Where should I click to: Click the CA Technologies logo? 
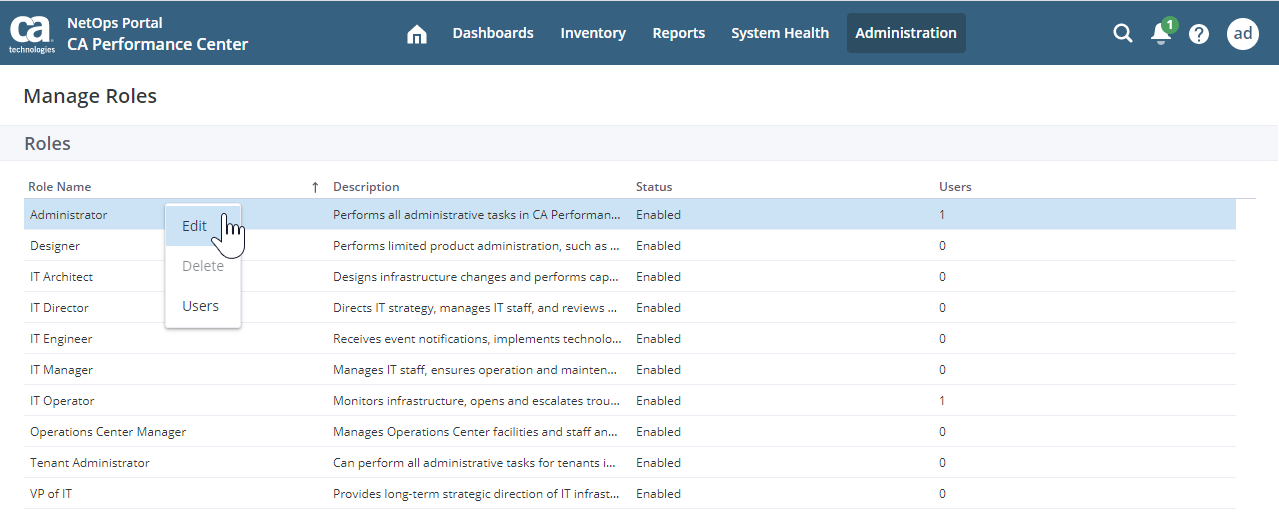tap(32, 32)
